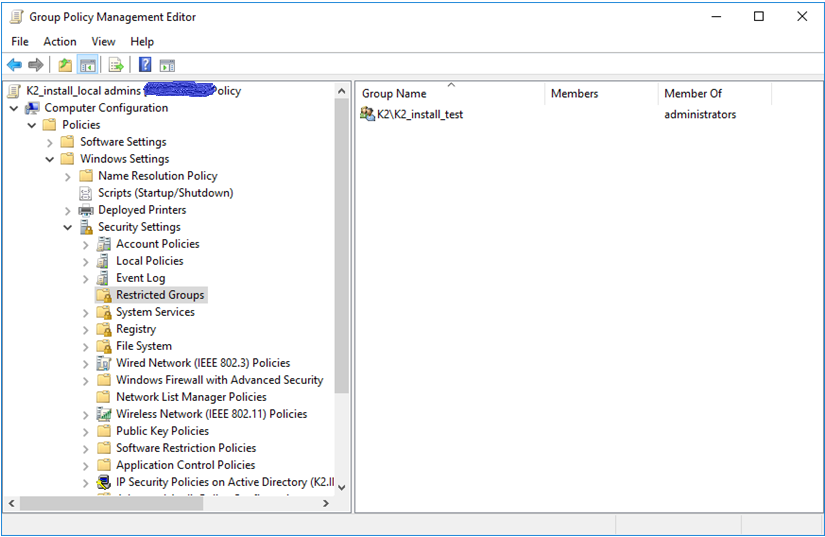Image resolution: width=825 pixels, height=537 pixels.
Task: Click the policy scroll icon at tree root
Action: coord(14,91)
